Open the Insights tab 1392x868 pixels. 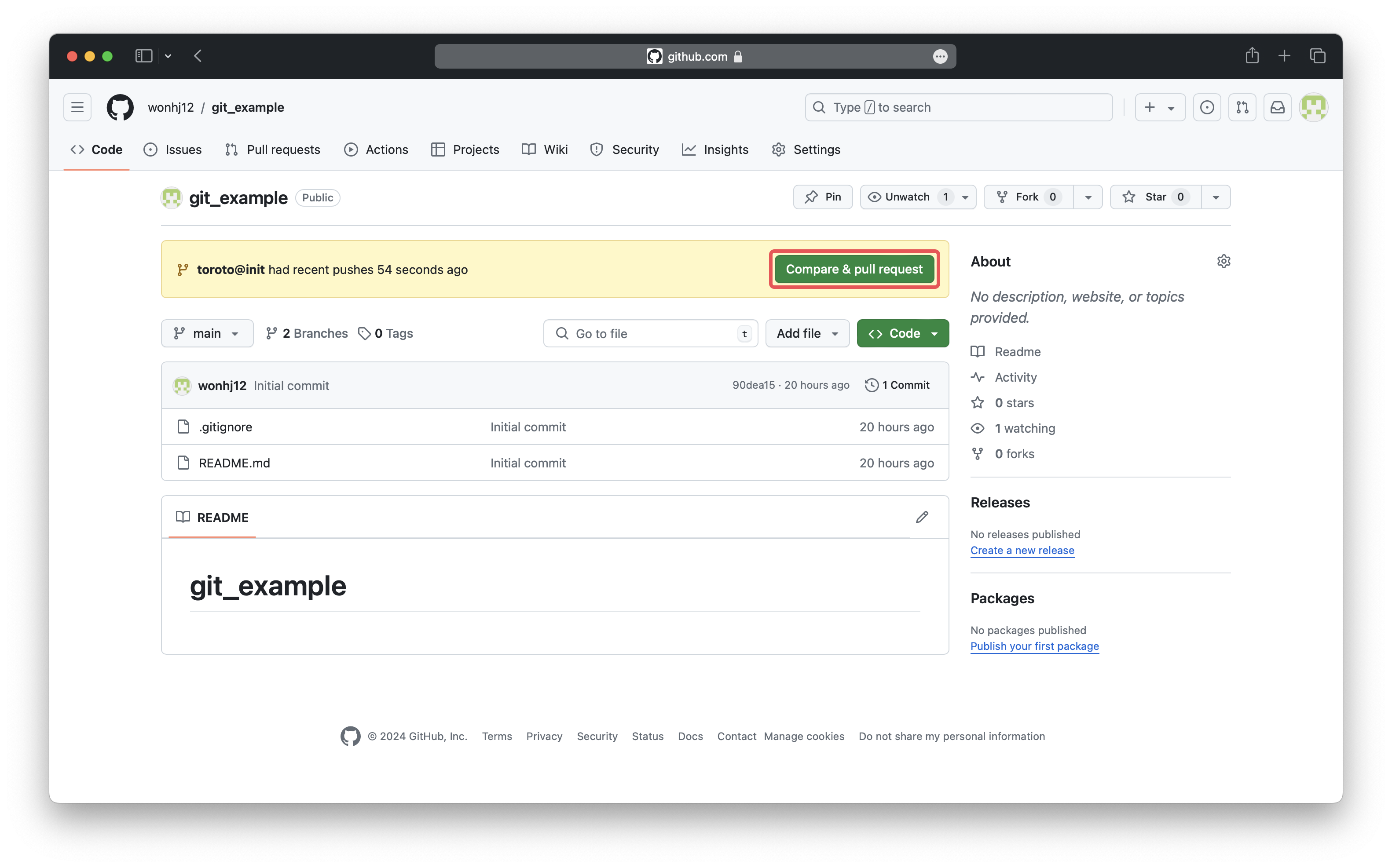(715, 150)
